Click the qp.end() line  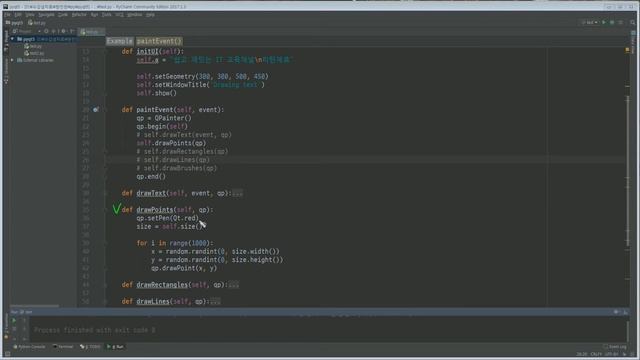151,177
